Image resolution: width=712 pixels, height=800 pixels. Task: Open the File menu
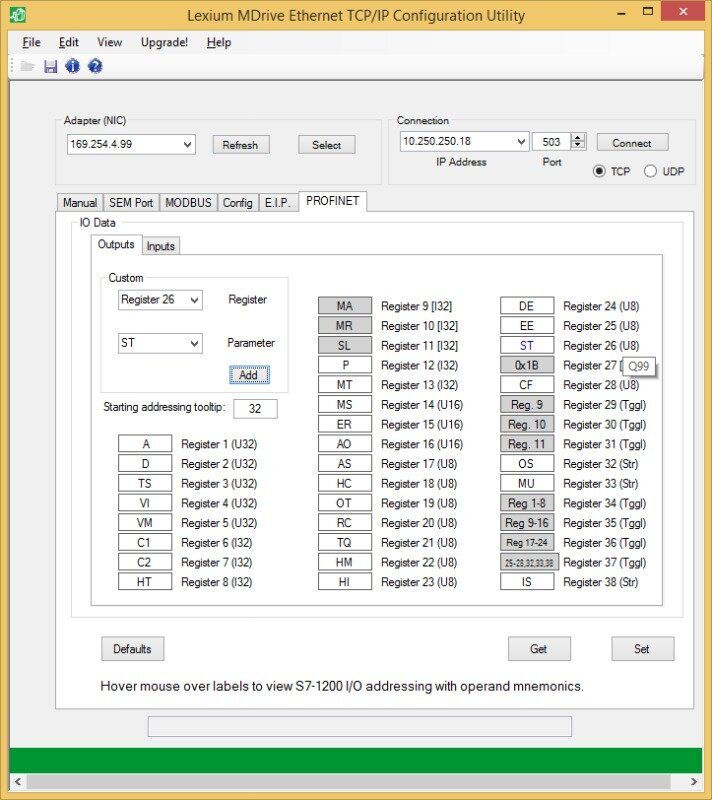coord(32,42)
